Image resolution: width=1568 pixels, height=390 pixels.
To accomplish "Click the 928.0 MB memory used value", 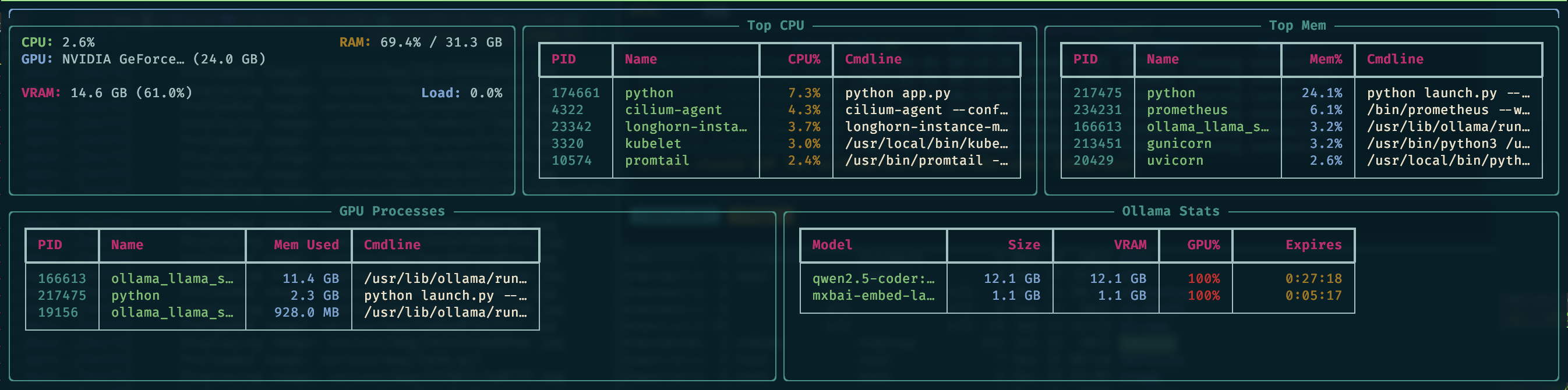I will pos(306,313).
